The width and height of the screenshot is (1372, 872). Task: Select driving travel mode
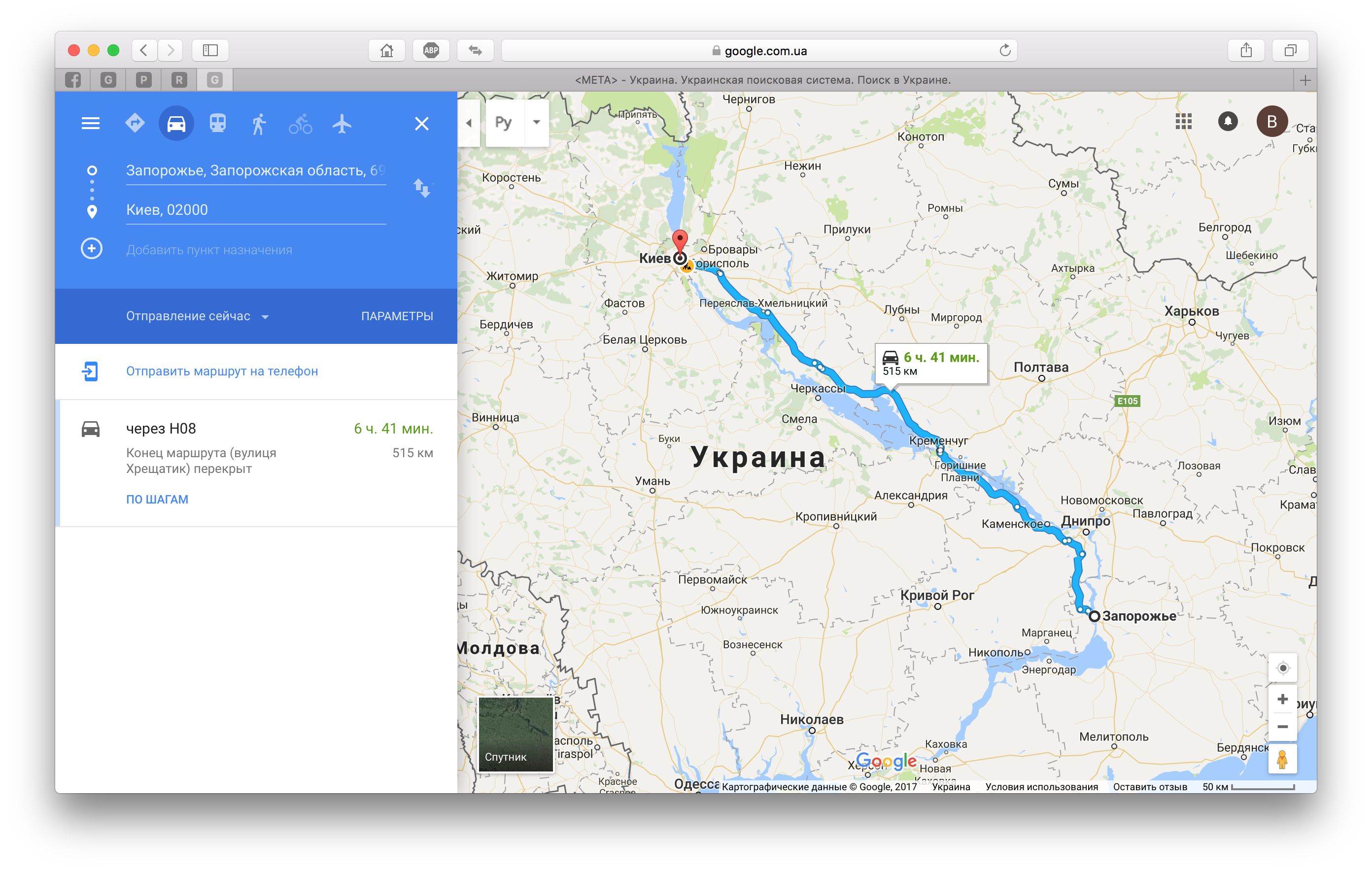176,123
